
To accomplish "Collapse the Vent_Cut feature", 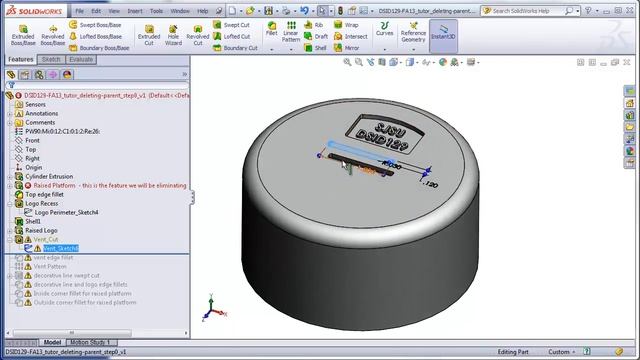I will click(10, 240).
